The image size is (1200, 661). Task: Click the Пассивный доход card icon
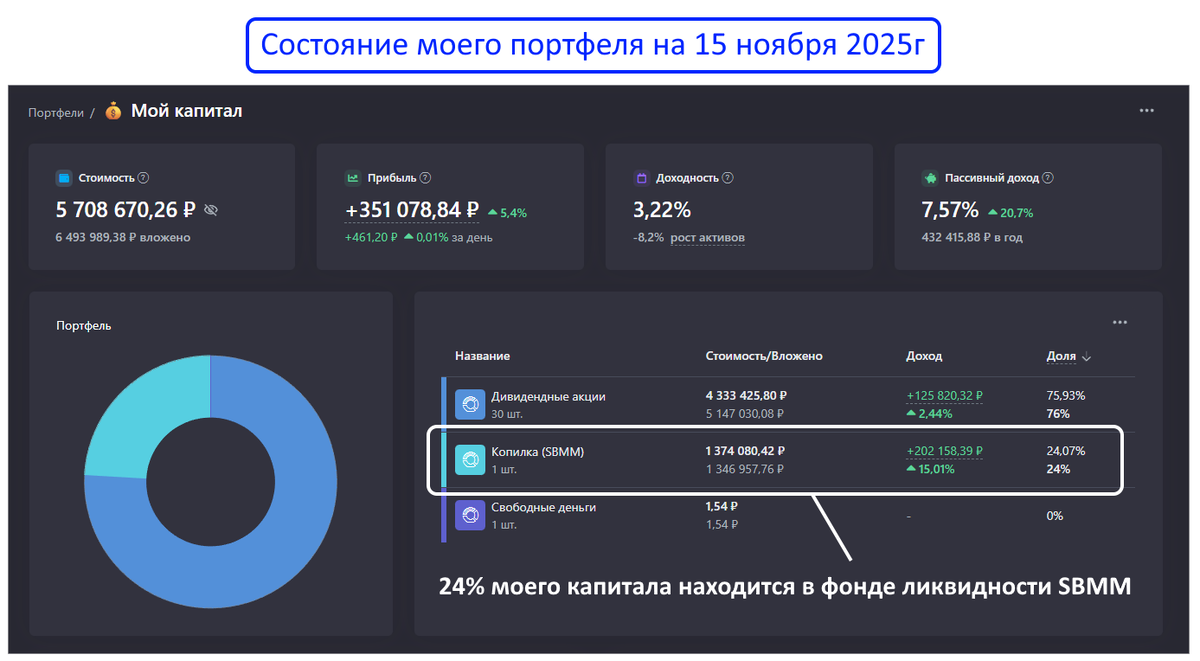930,177
